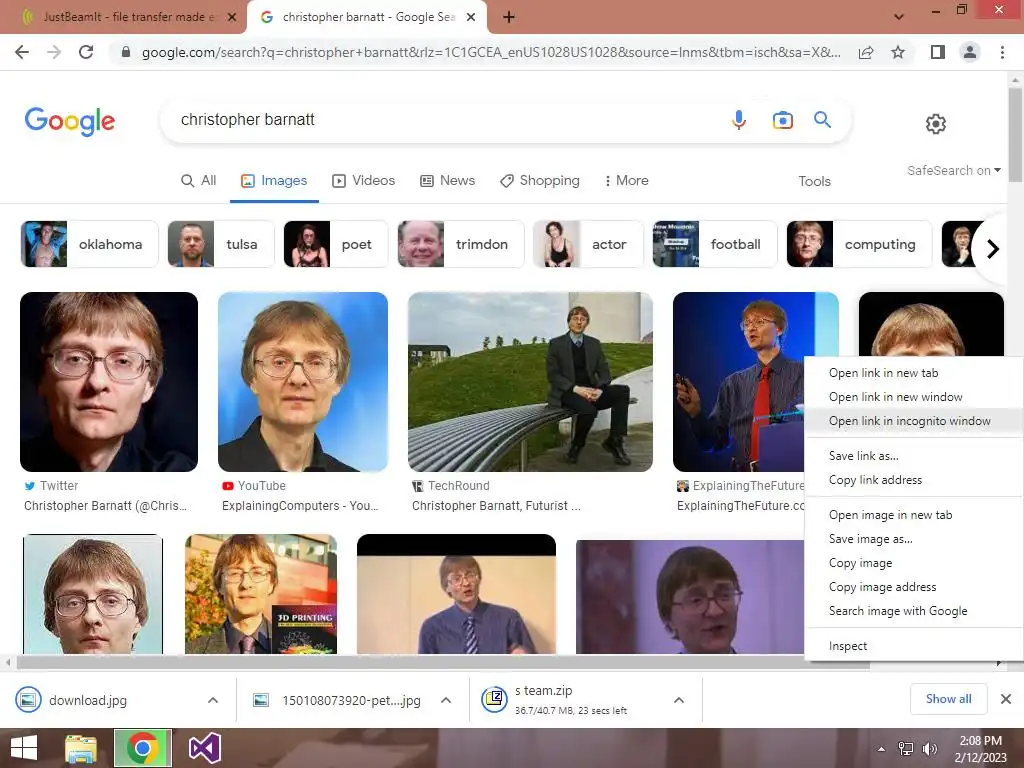Open the Windows Start menu
This screenshot has width=1024, height=768.
[x=24, y=748]
